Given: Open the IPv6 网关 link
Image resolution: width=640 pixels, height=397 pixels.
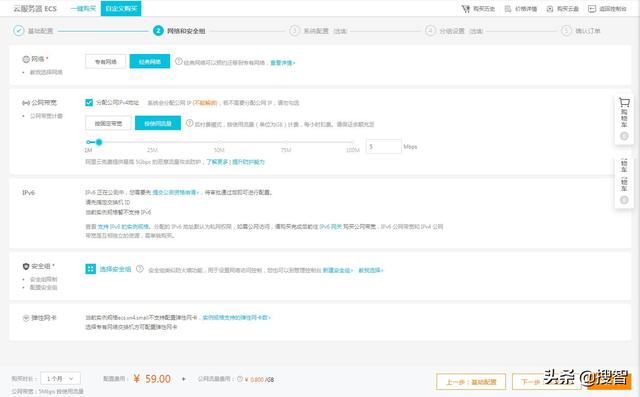Looking at the screenshot, I should point(331,226).
